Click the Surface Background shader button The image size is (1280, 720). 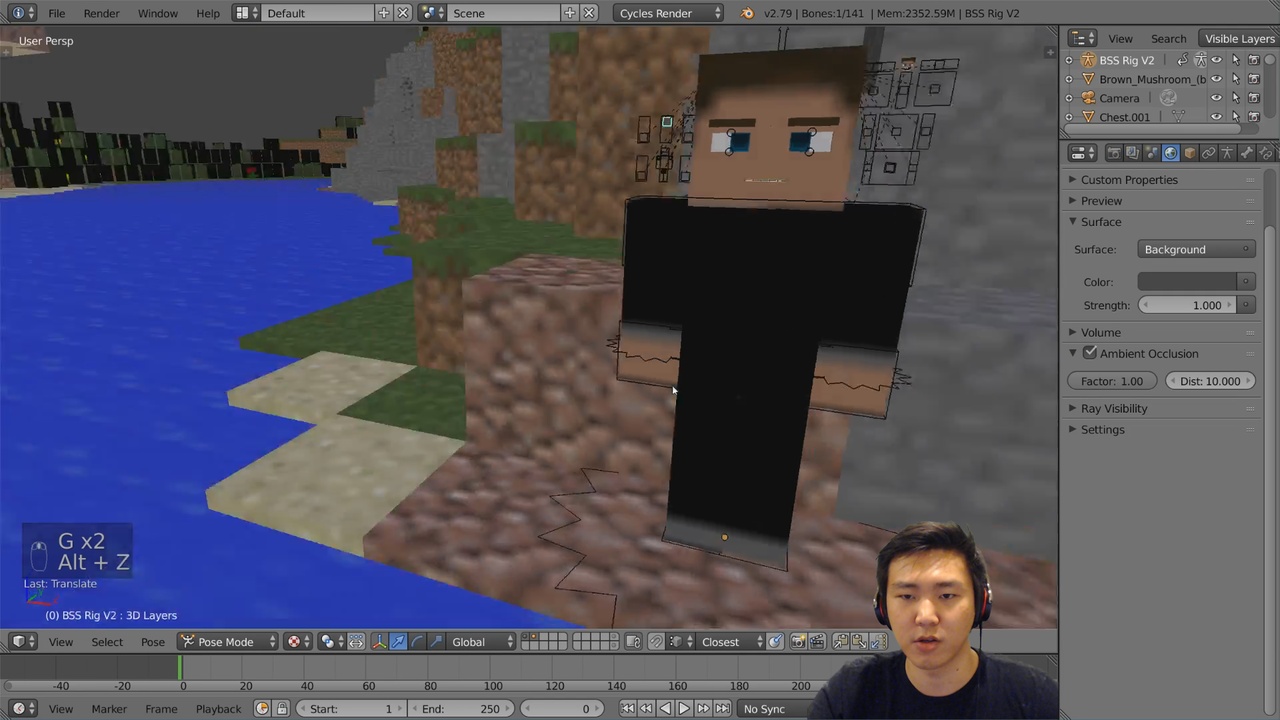pos(1196,249)
